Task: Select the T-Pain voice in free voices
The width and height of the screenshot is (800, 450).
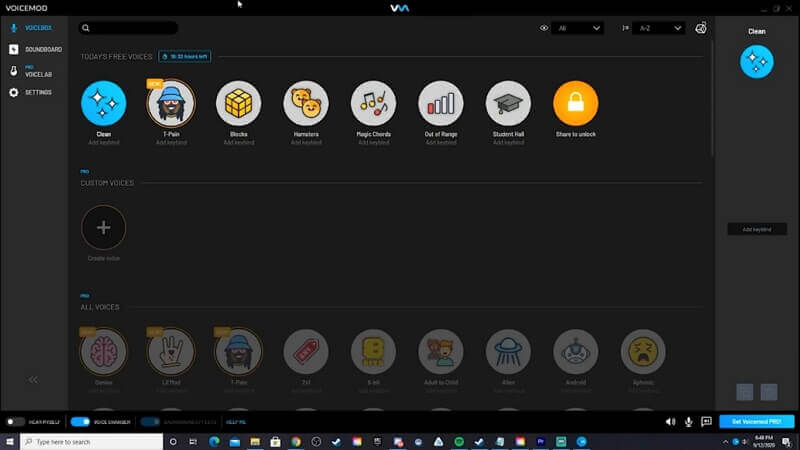Action: click(171, 103)
